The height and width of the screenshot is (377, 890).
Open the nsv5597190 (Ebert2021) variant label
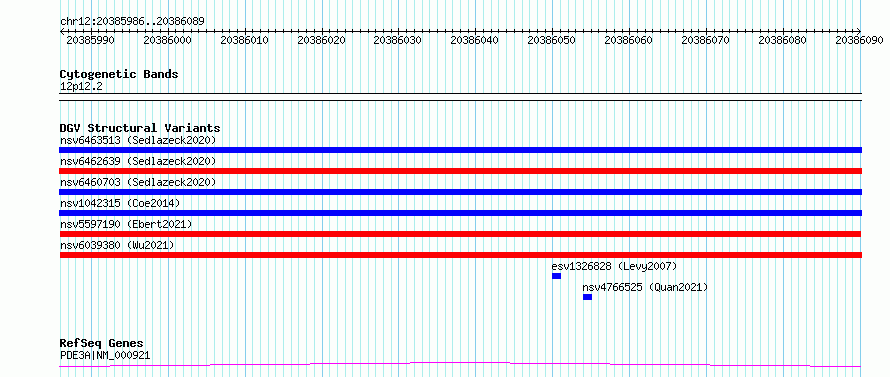(126, 224)
